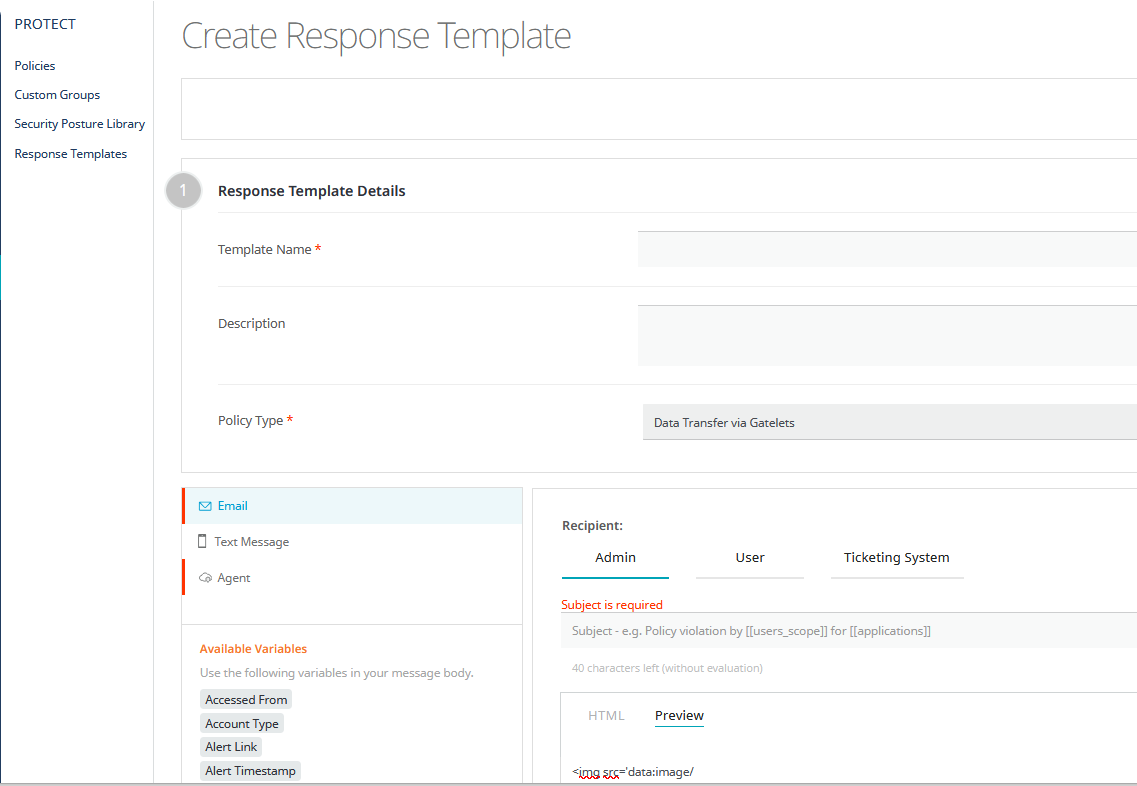The image size is (1137, 786).
Task: Click the Template Name input field
Action: 886,249
